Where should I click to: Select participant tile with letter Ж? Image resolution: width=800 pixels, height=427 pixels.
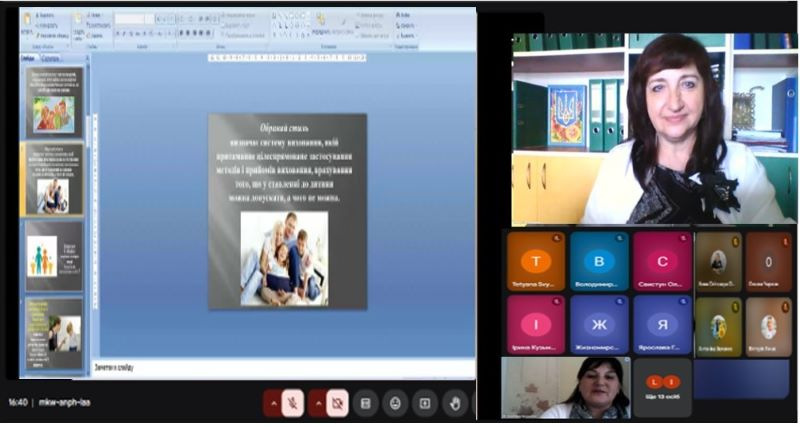pos(599,325)
